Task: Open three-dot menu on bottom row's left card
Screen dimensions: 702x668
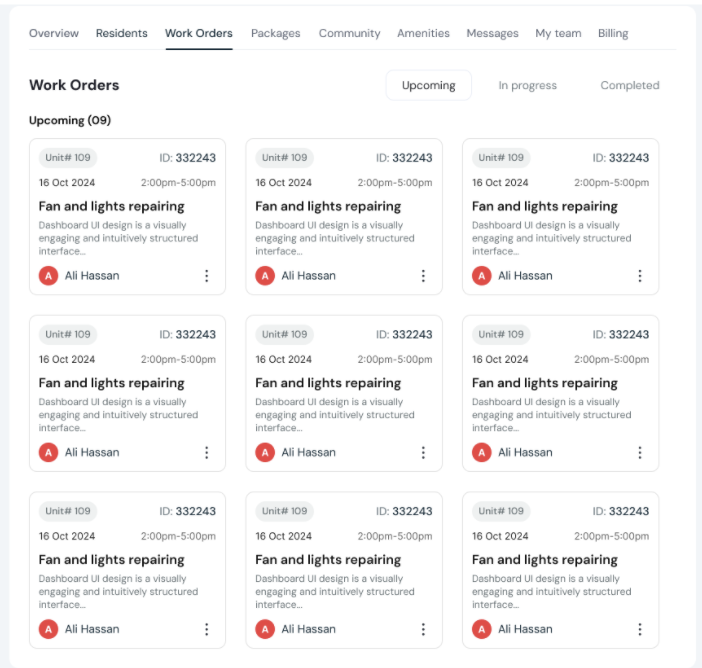Action: pyautogui.click(x=207, y=630)
